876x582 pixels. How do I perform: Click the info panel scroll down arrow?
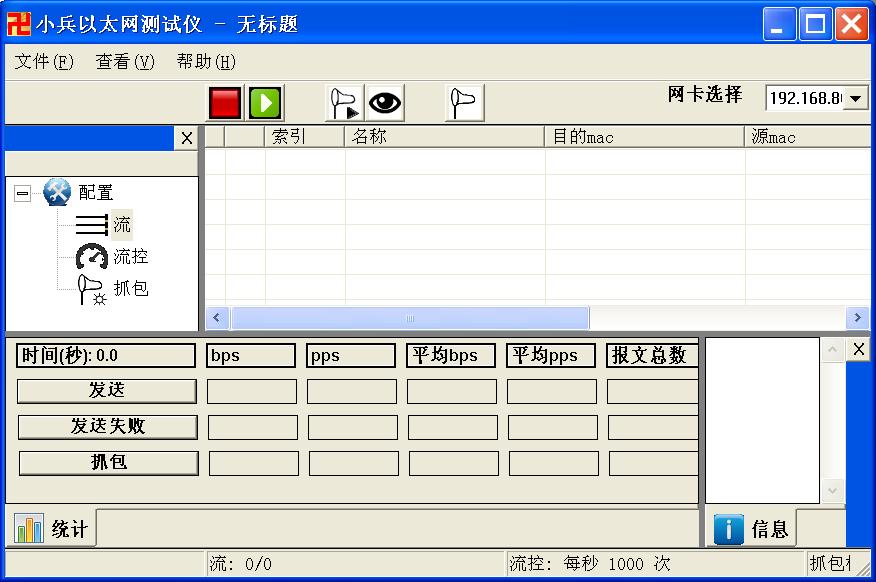pos(832,491)
